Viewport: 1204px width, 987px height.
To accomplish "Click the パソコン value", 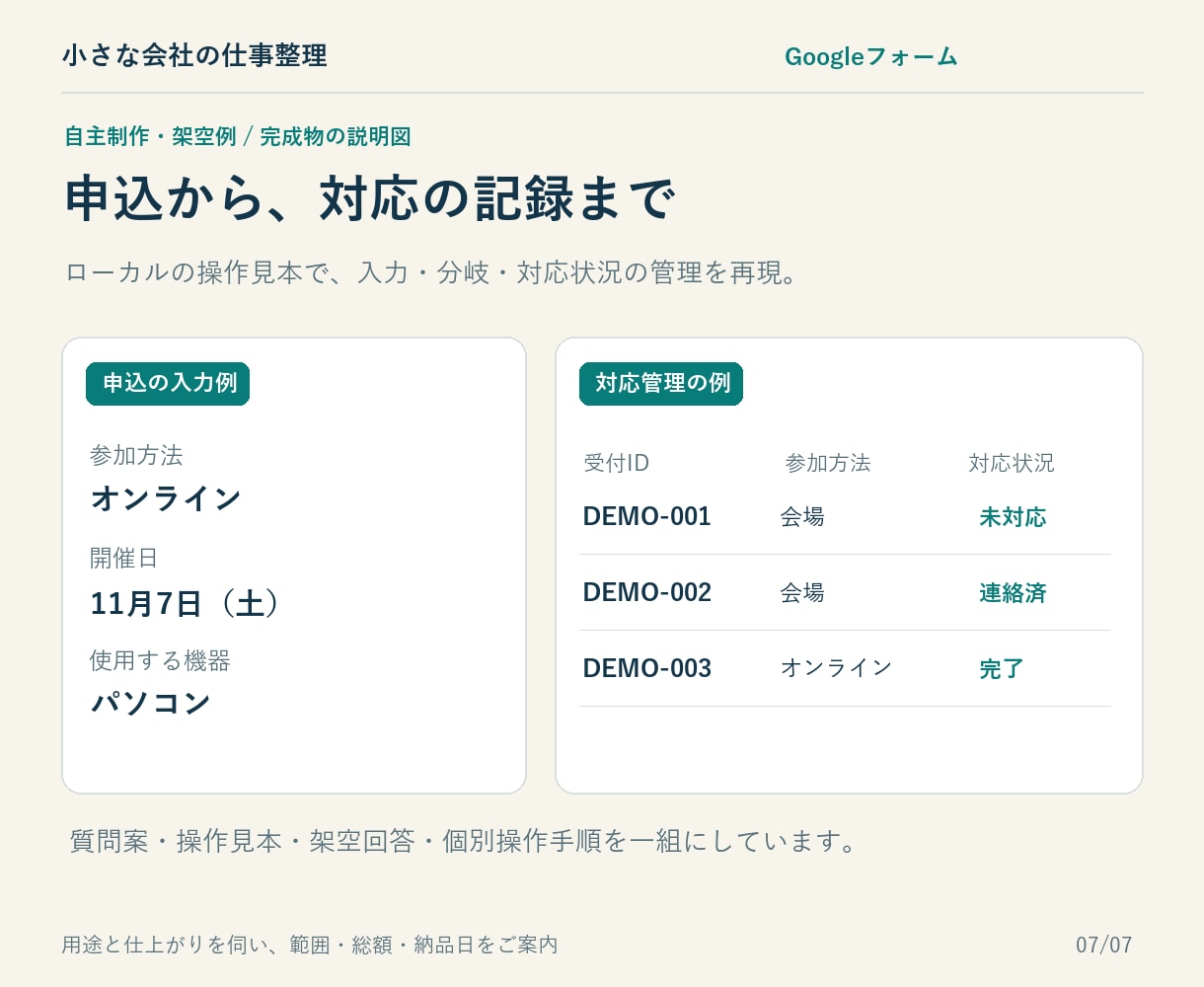I will [x=151, y=704].
